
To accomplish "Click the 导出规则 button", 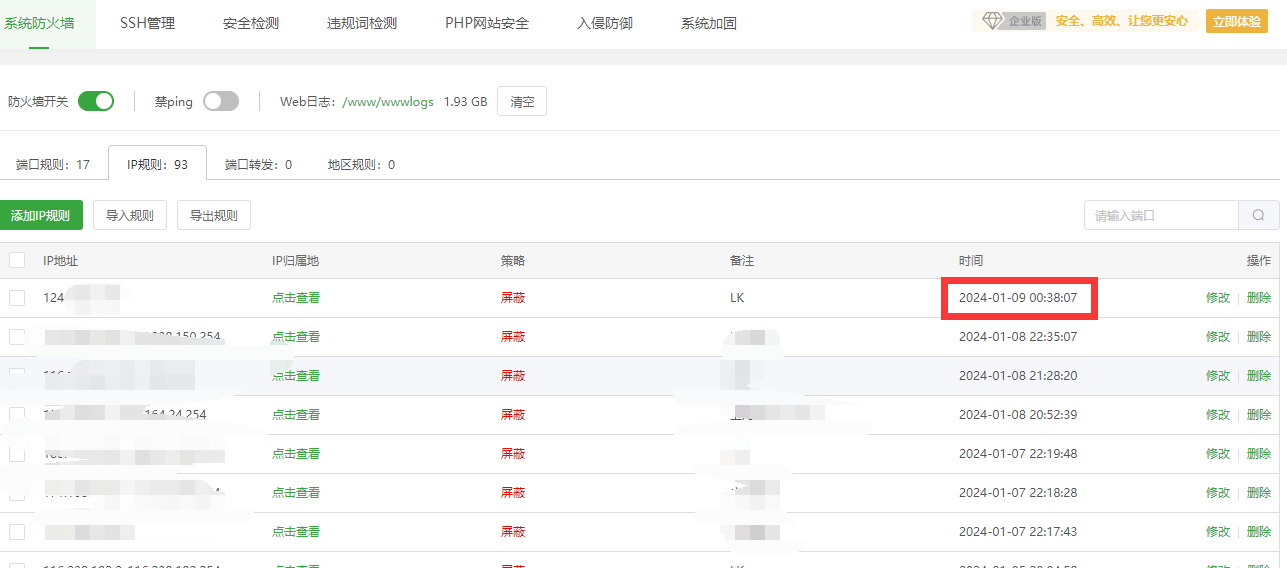I will (214, 215).
